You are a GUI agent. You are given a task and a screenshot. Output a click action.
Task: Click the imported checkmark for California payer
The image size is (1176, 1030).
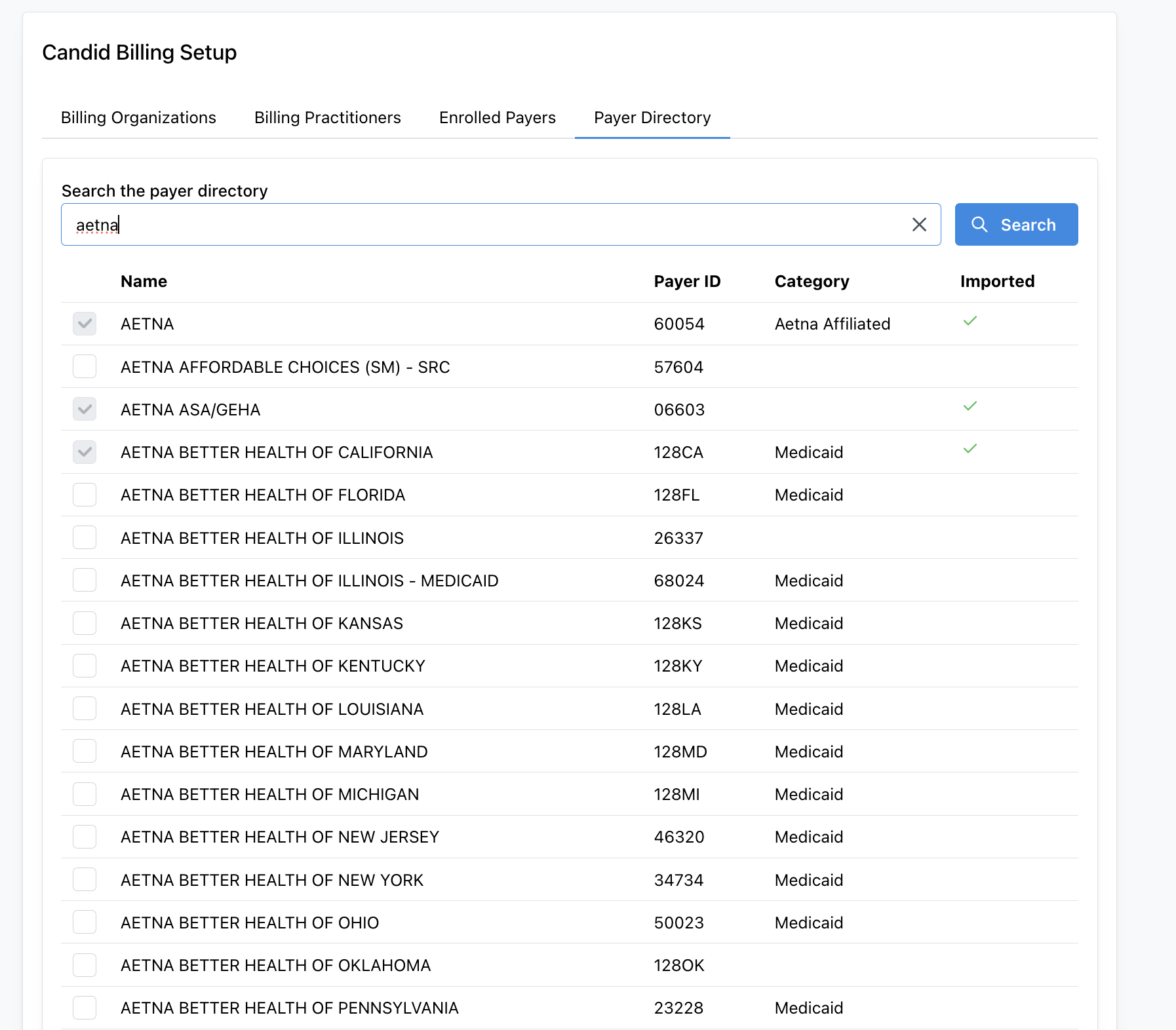(x=970, y=449)
